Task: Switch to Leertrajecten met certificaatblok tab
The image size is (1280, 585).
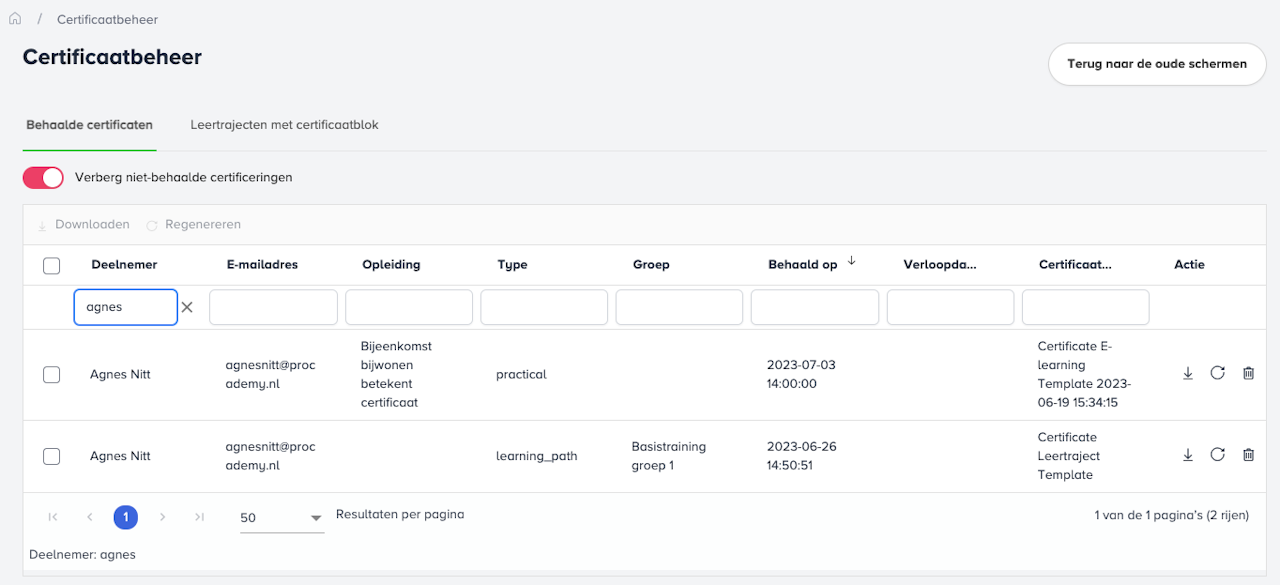Action: (x=284, y=125)
